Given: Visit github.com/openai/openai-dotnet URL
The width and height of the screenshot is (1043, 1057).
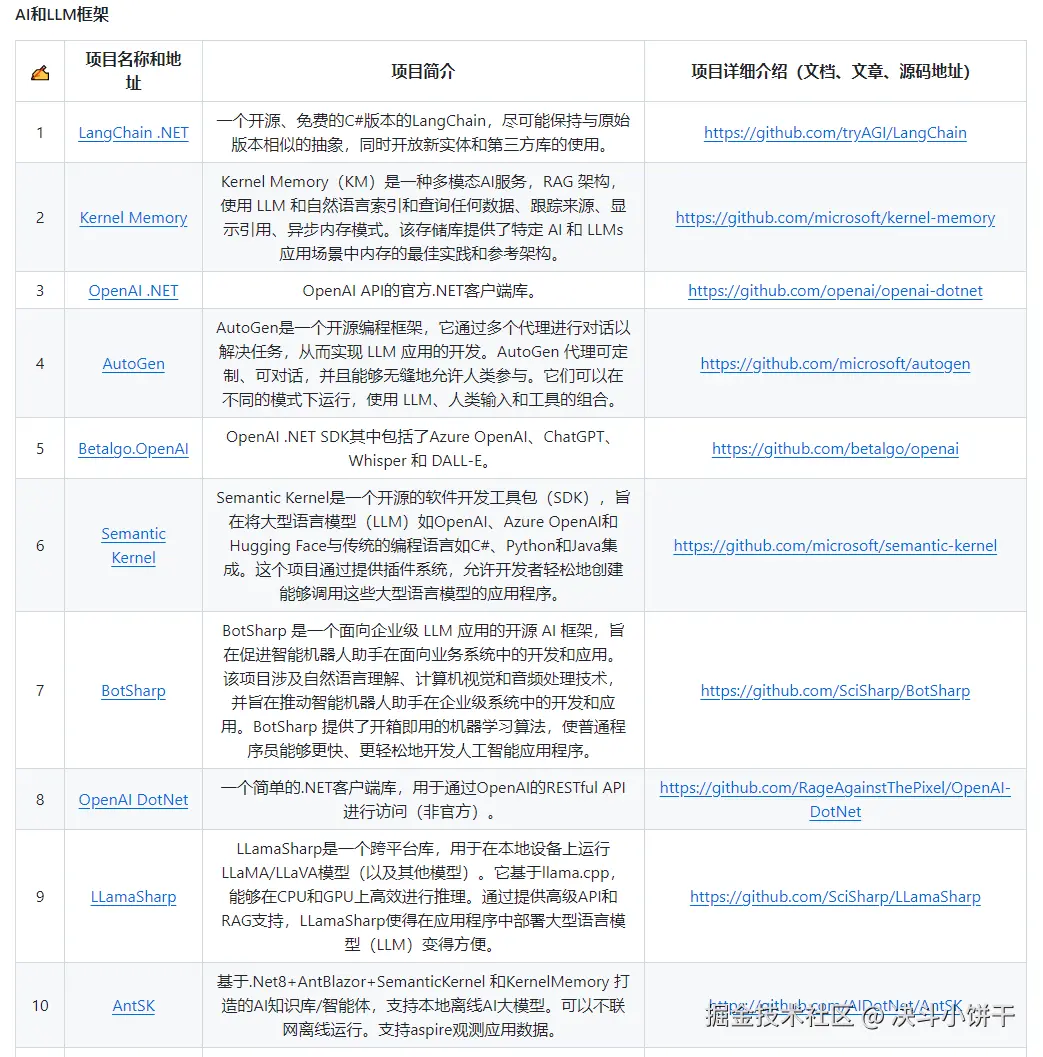Looking at the screenshot, I should click(x=835, y=291).
